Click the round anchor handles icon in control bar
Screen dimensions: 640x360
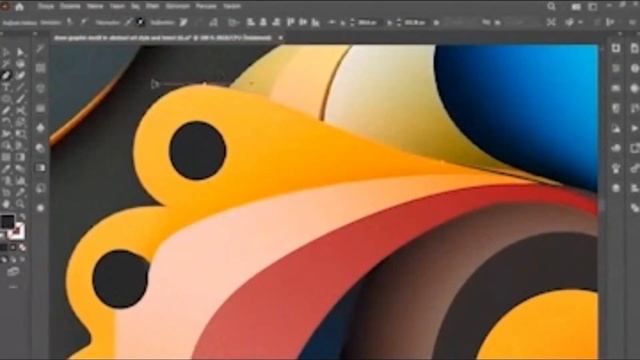[141, 22]
